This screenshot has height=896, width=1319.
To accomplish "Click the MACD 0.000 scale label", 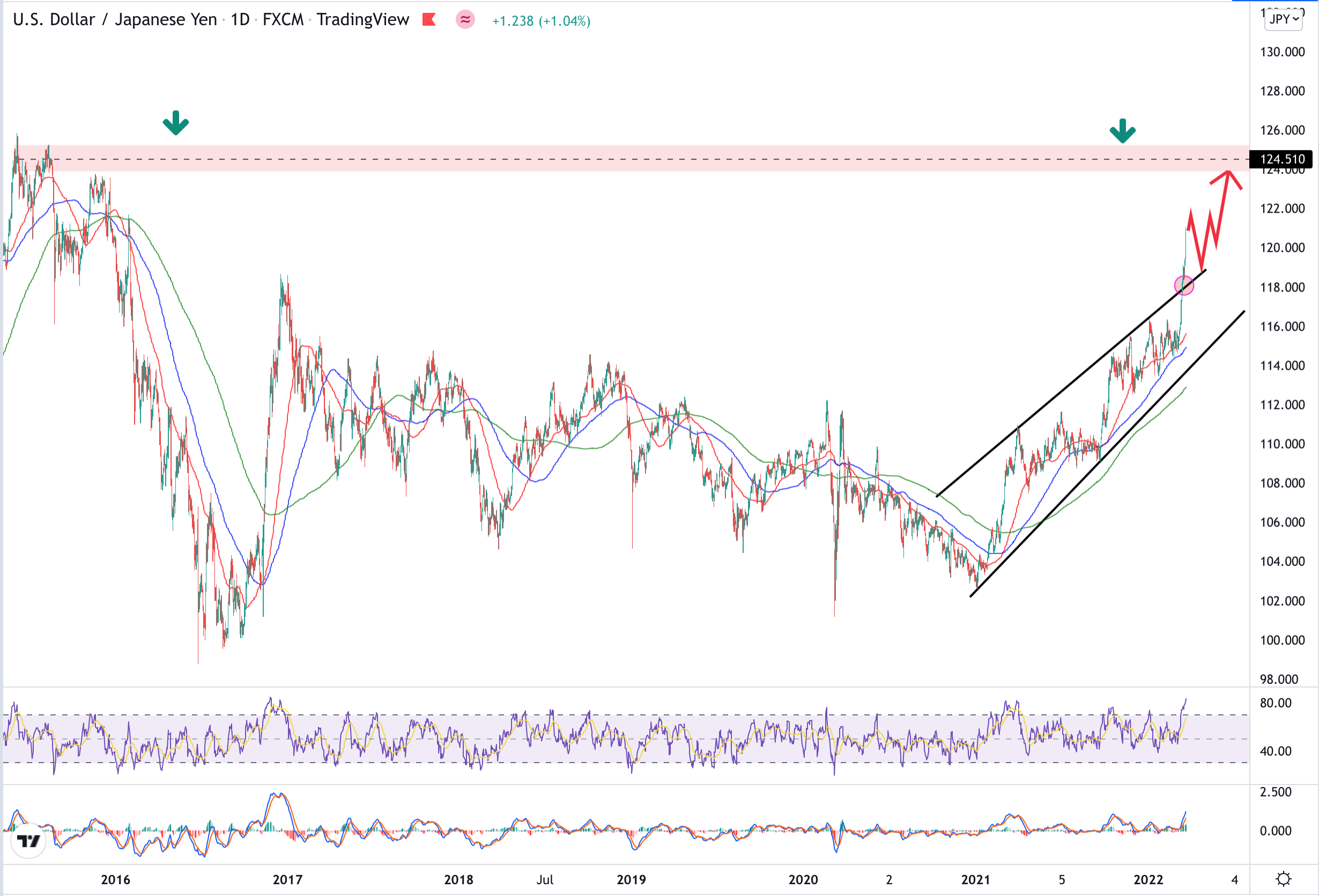I will [1275, 831].
